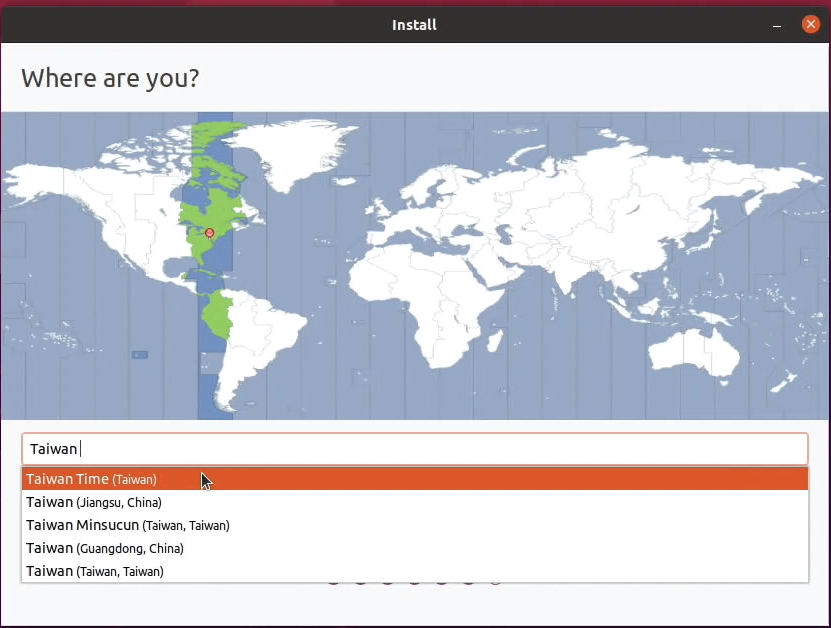Select the 'Taiwan Time (Taiwan)' suggestion

pyautogui.click(x=415, y=479)
